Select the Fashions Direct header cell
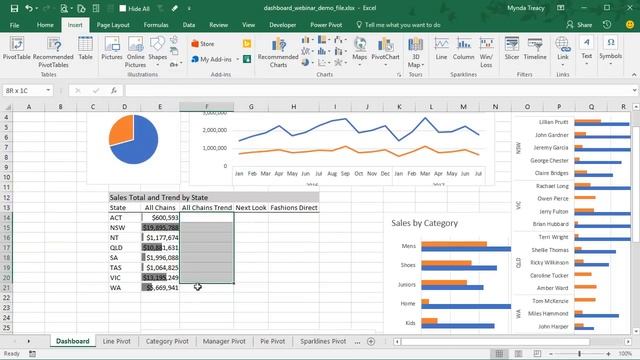Viewport: 640px width, 360px height. (x=294, y=208)
